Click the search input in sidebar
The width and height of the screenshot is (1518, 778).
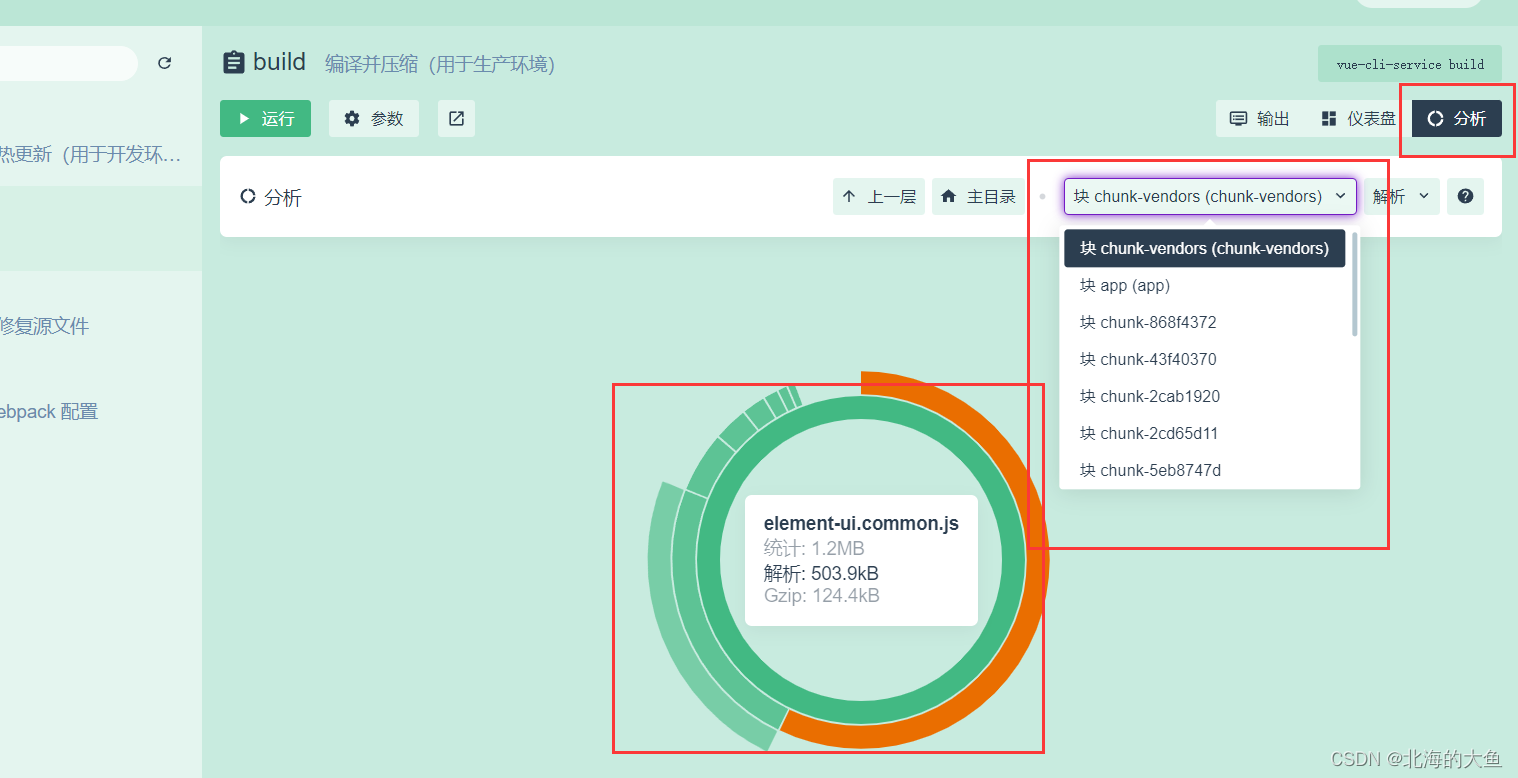(x=68, y=63)
